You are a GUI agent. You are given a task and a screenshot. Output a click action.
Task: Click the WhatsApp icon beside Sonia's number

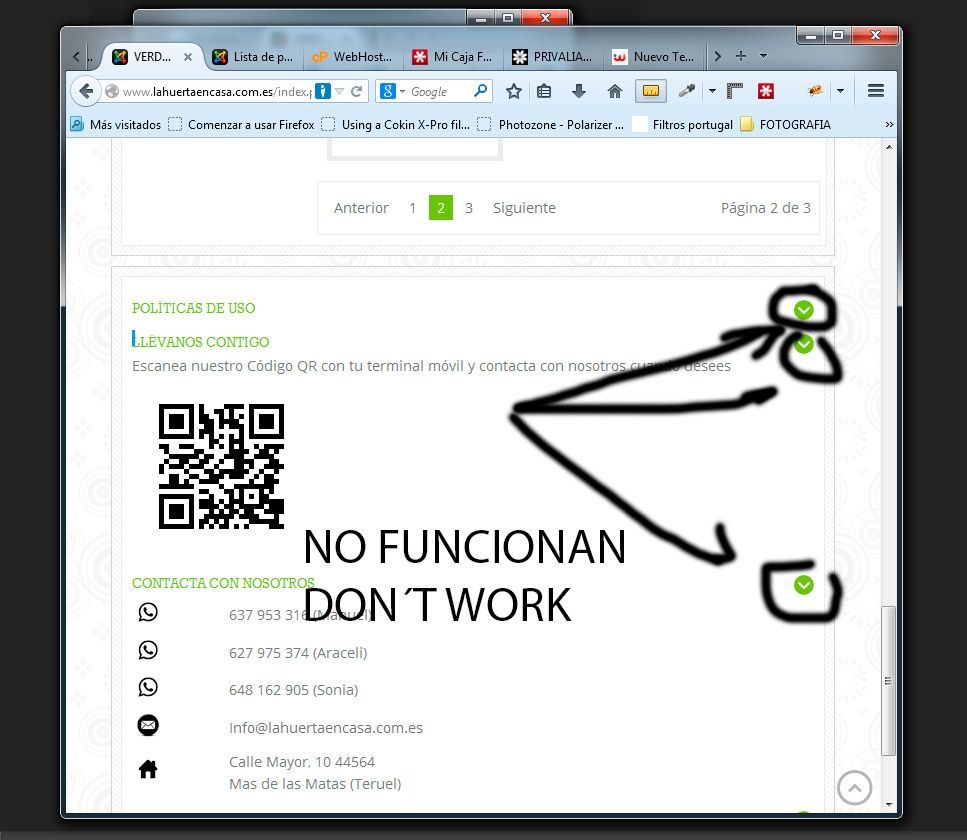point(148,687)
